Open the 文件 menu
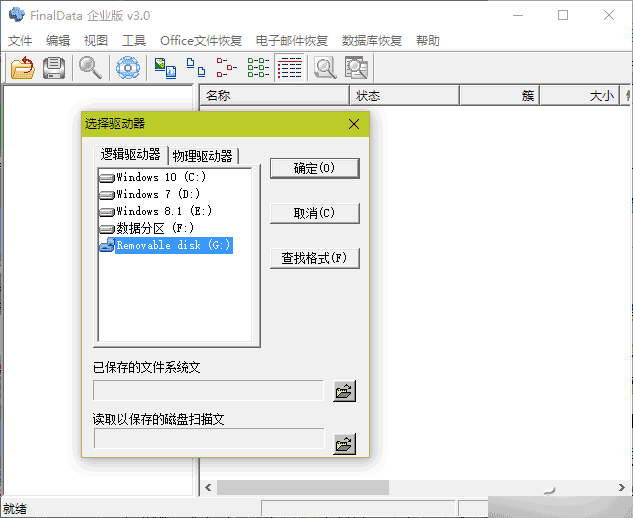The height and width of the screenshot is (518, 633). coord(20,41)
